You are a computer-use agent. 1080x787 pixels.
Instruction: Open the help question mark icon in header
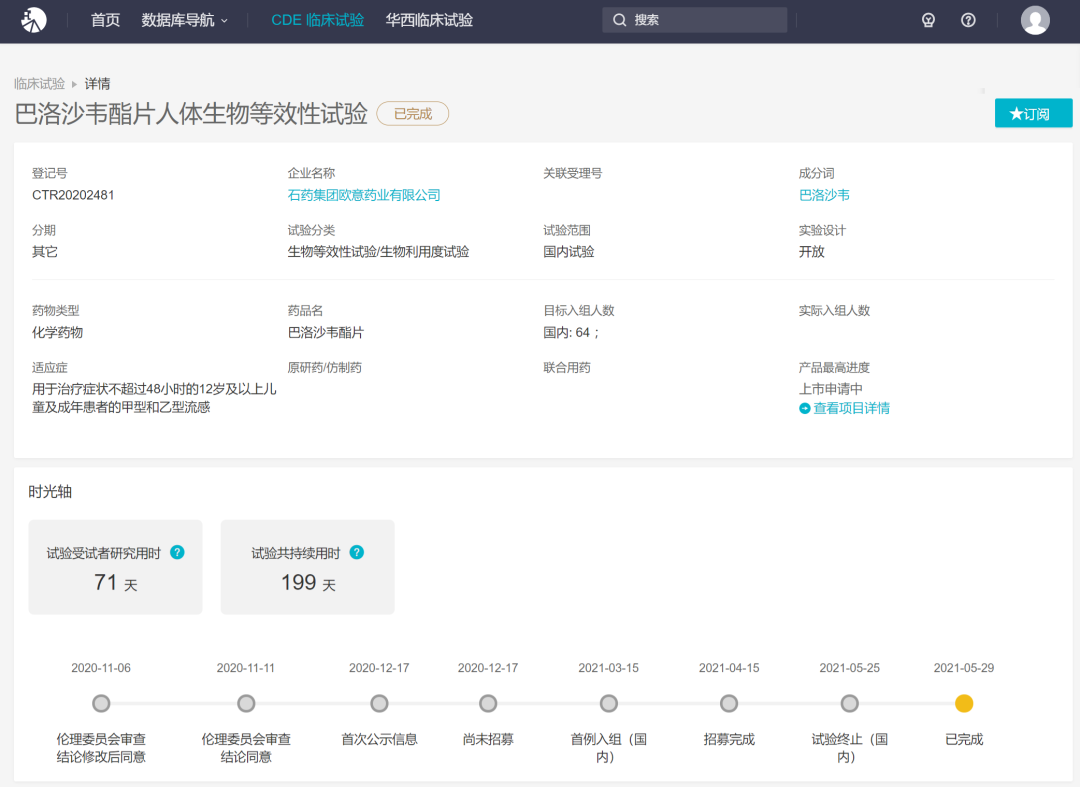(x=968, y=20)
